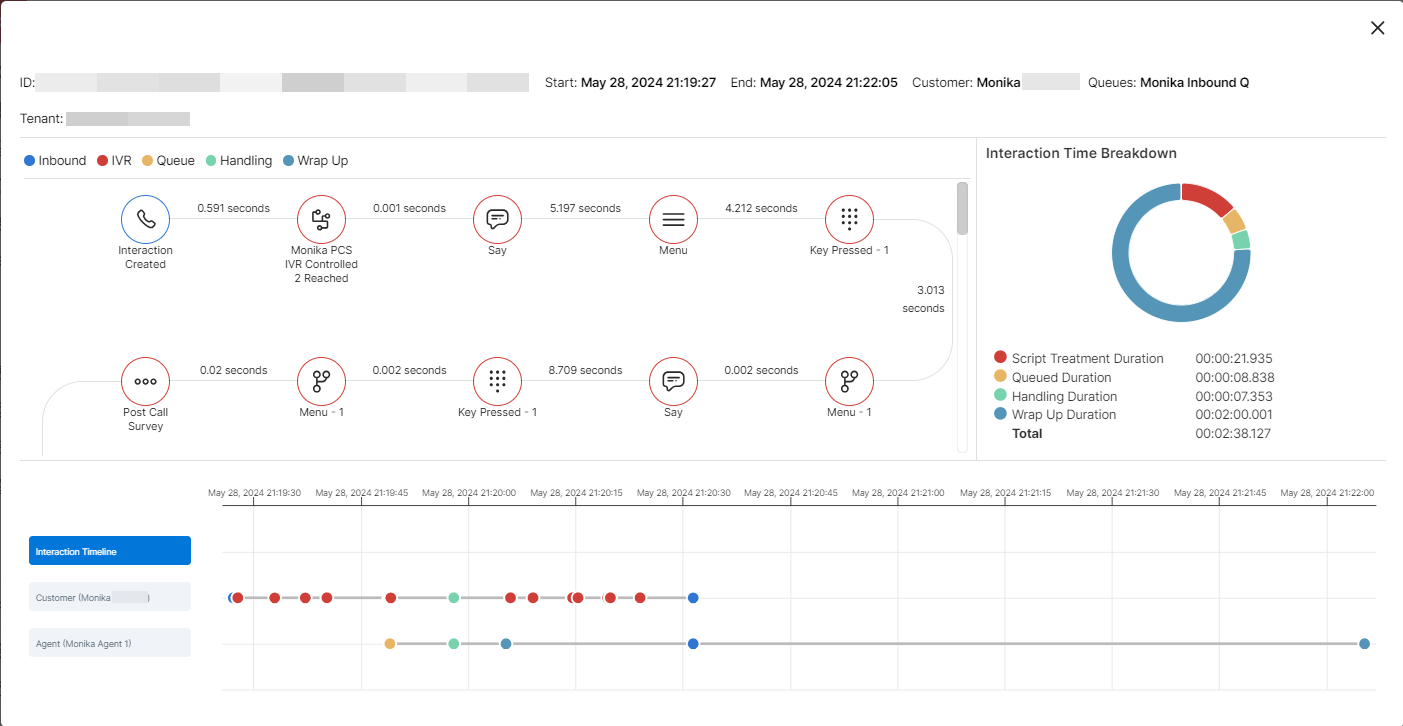Click the Customer row label in timeline
The image size is (1403, 726).
(x=110, y=597)
